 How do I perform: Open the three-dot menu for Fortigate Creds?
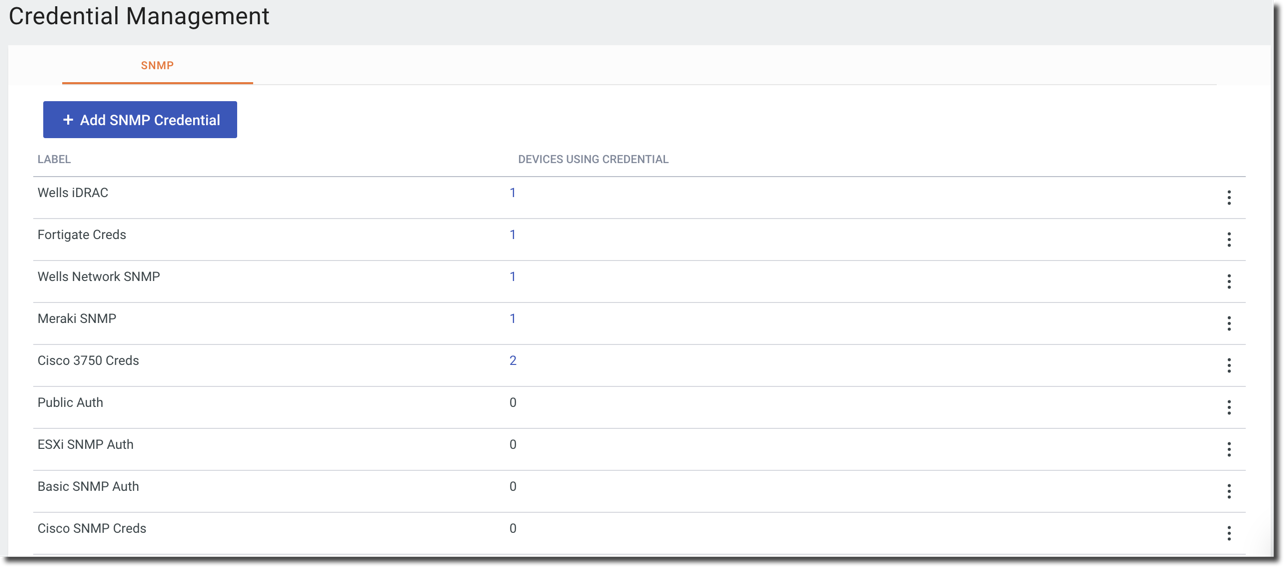click(1229, 240)
